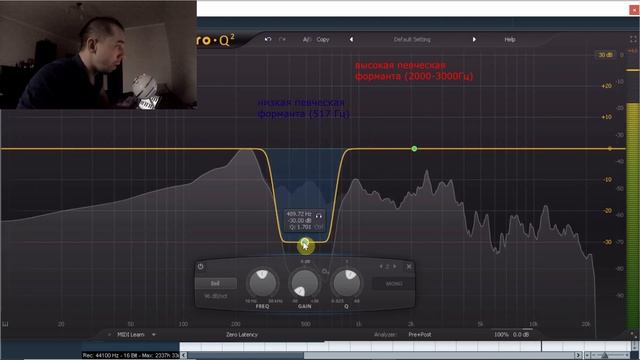Image resolution: width=640 pixels, height=360 pixels.
Task: Click the Copy button
Action: click(x=323, y=39)
